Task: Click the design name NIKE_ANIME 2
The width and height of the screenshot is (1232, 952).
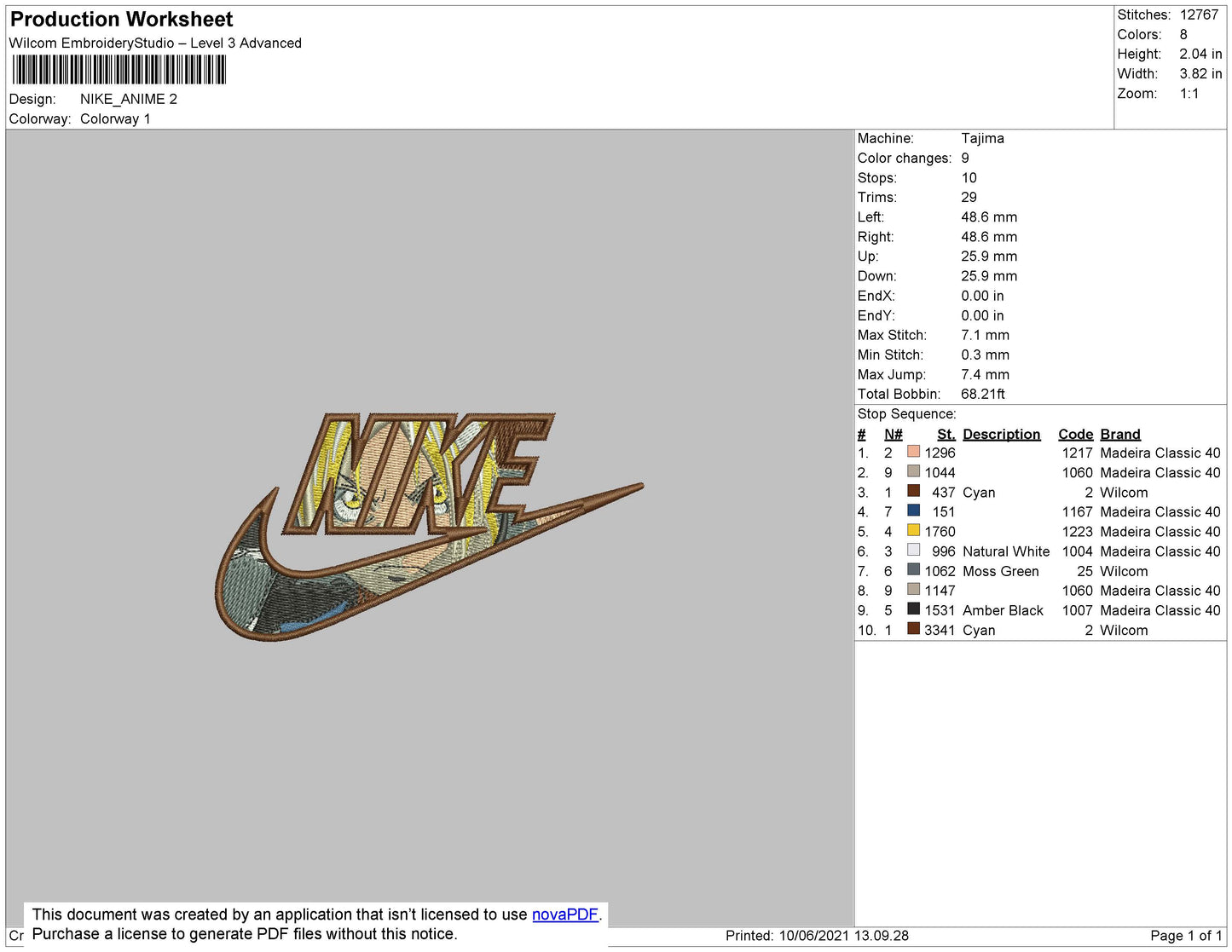Action: pyautogui.click(x=129, y=99)
